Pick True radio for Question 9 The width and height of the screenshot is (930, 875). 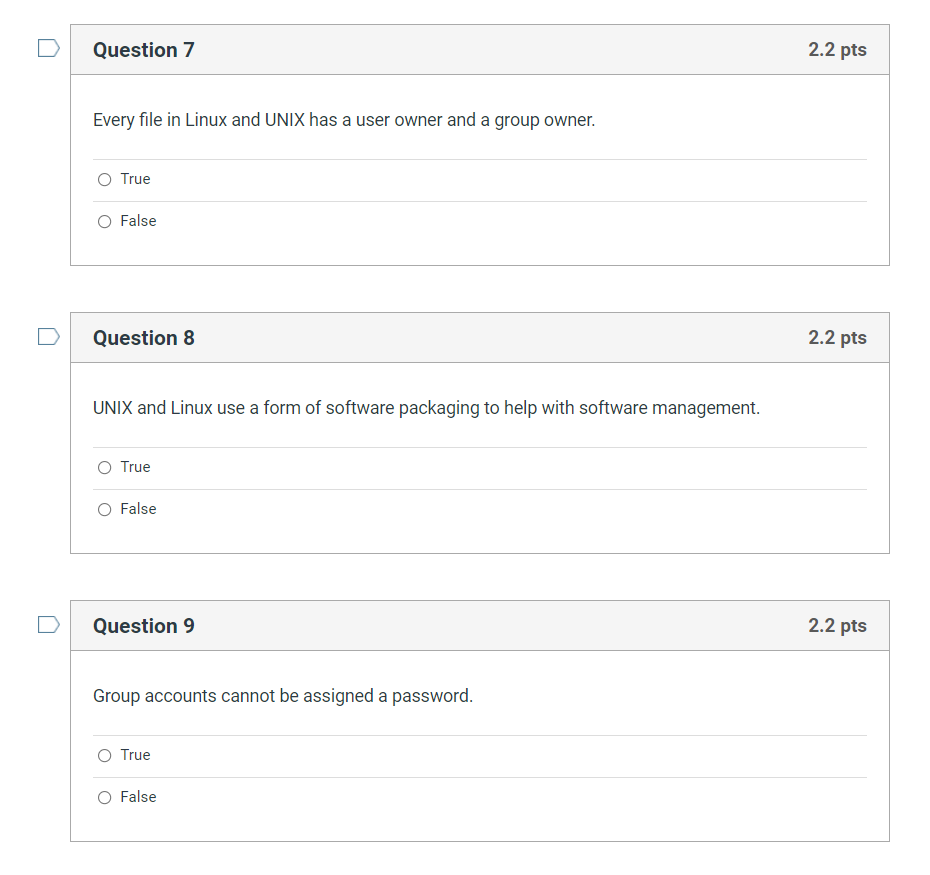(104, 756)
